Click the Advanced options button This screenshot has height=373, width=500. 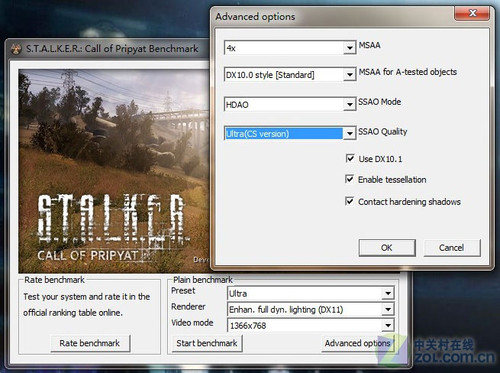pyautogui.click(x=357, y=343)
